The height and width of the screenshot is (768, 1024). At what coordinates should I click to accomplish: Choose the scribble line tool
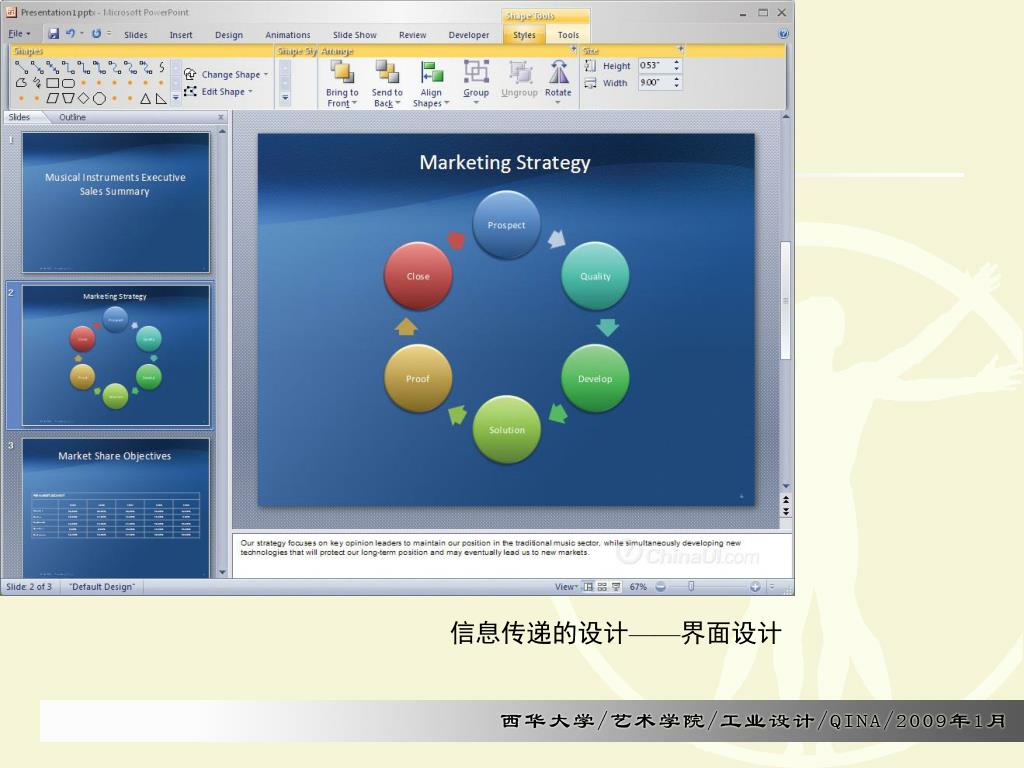(x=37, y=83)
